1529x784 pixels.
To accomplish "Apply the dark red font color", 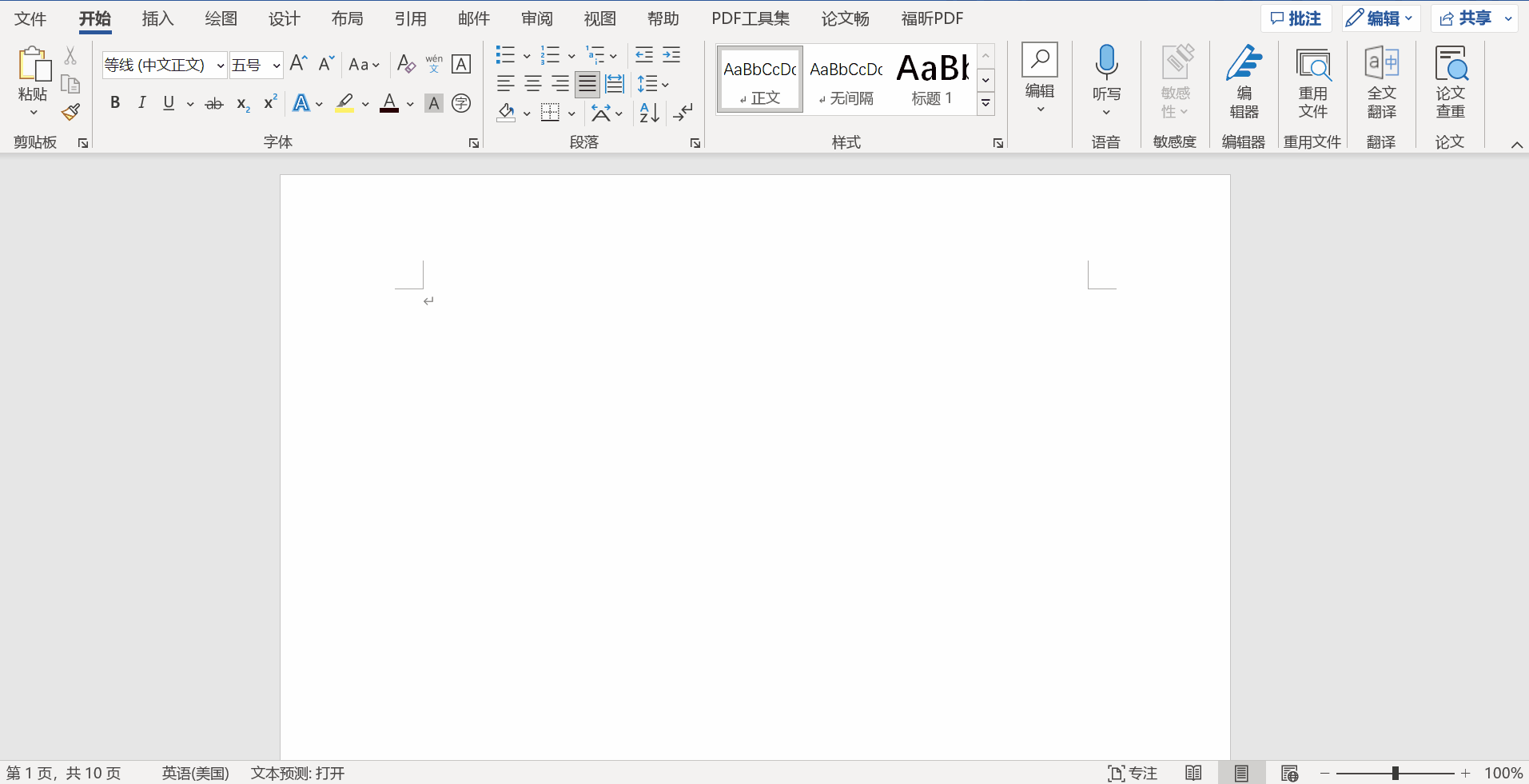I will pos(389,103).
